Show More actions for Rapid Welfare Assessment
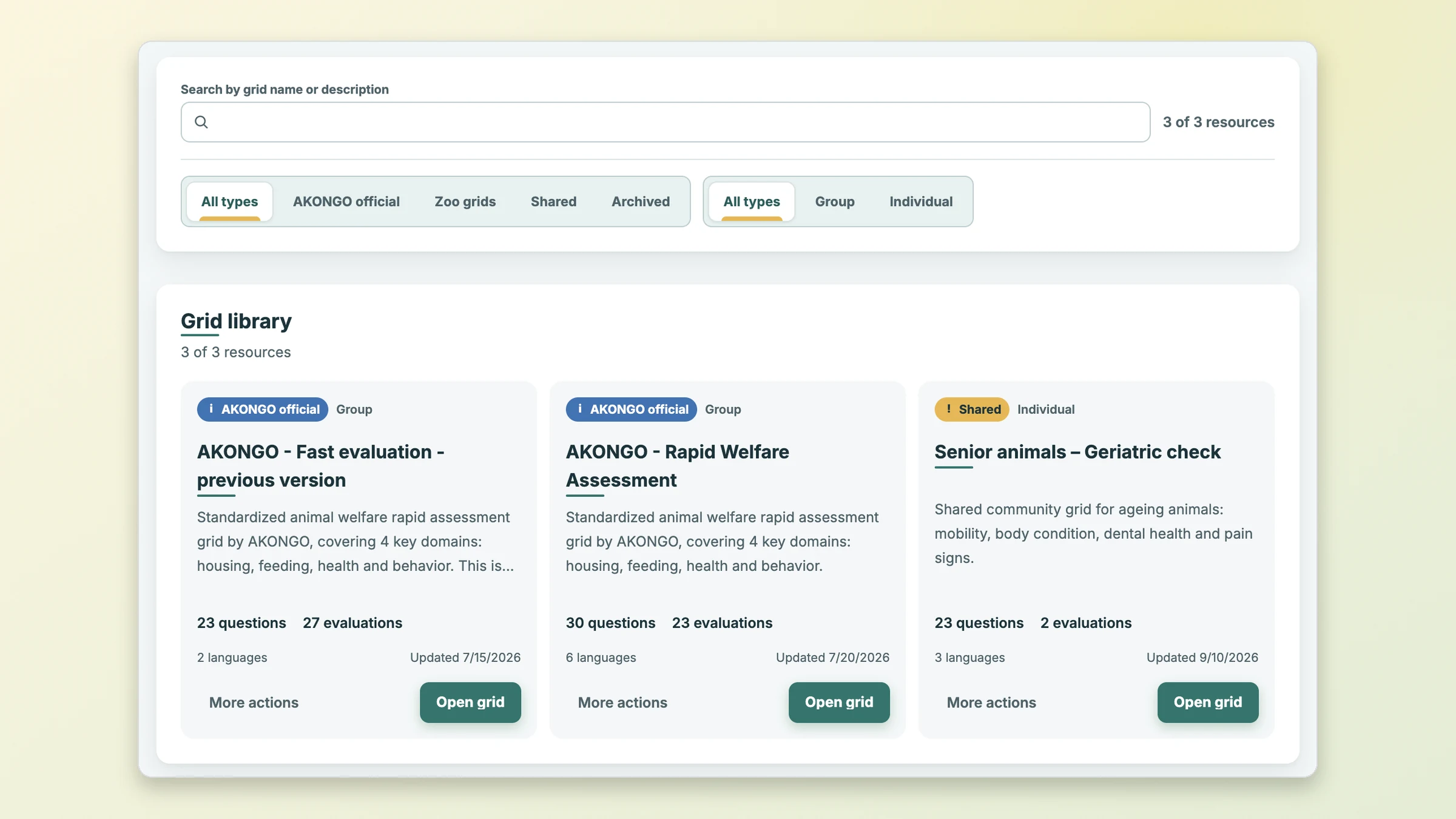Screen dimensions: 1456x819 tap(622, 702)
